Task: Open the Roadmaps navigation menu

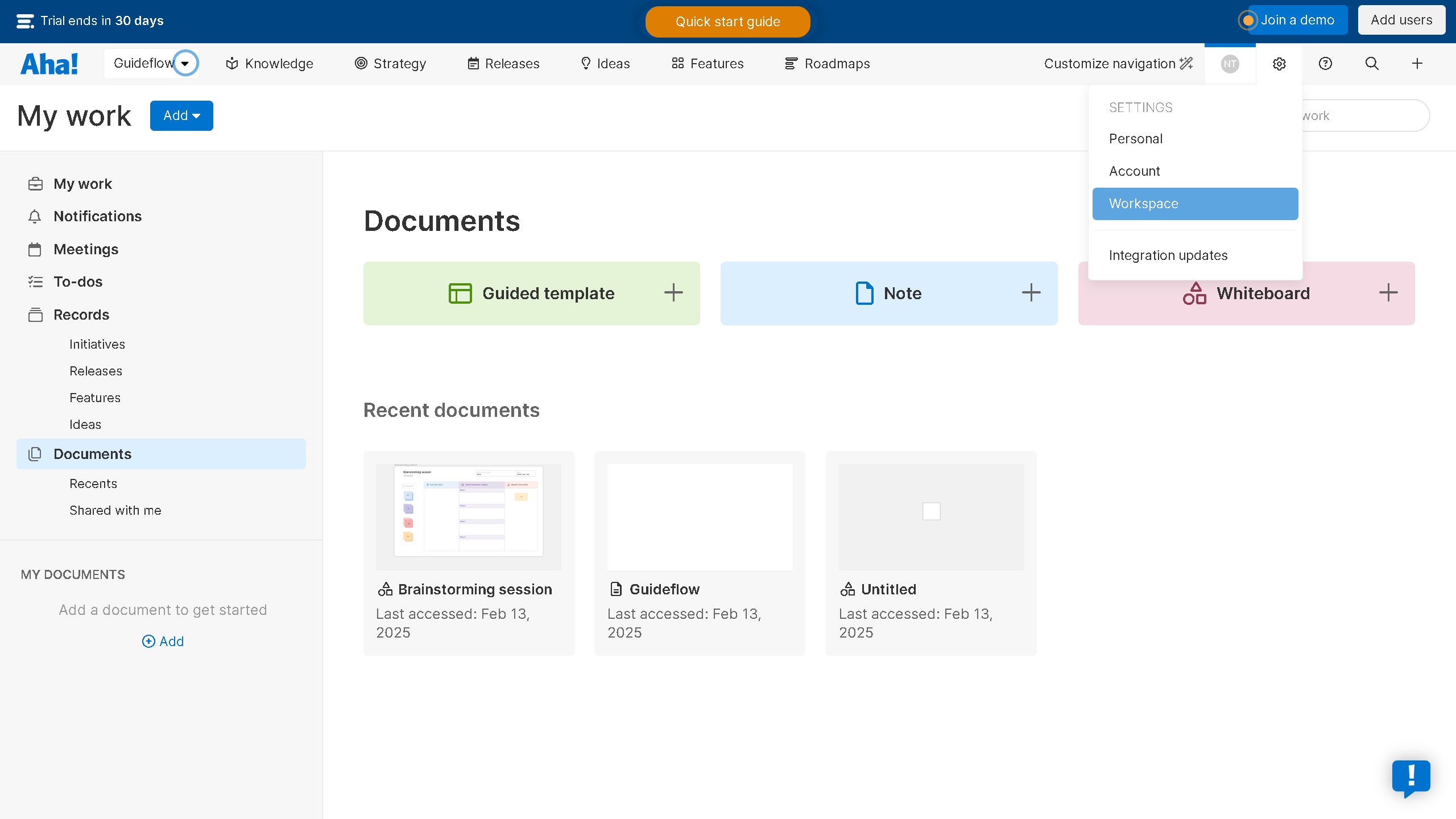Action: coord(828,64)
